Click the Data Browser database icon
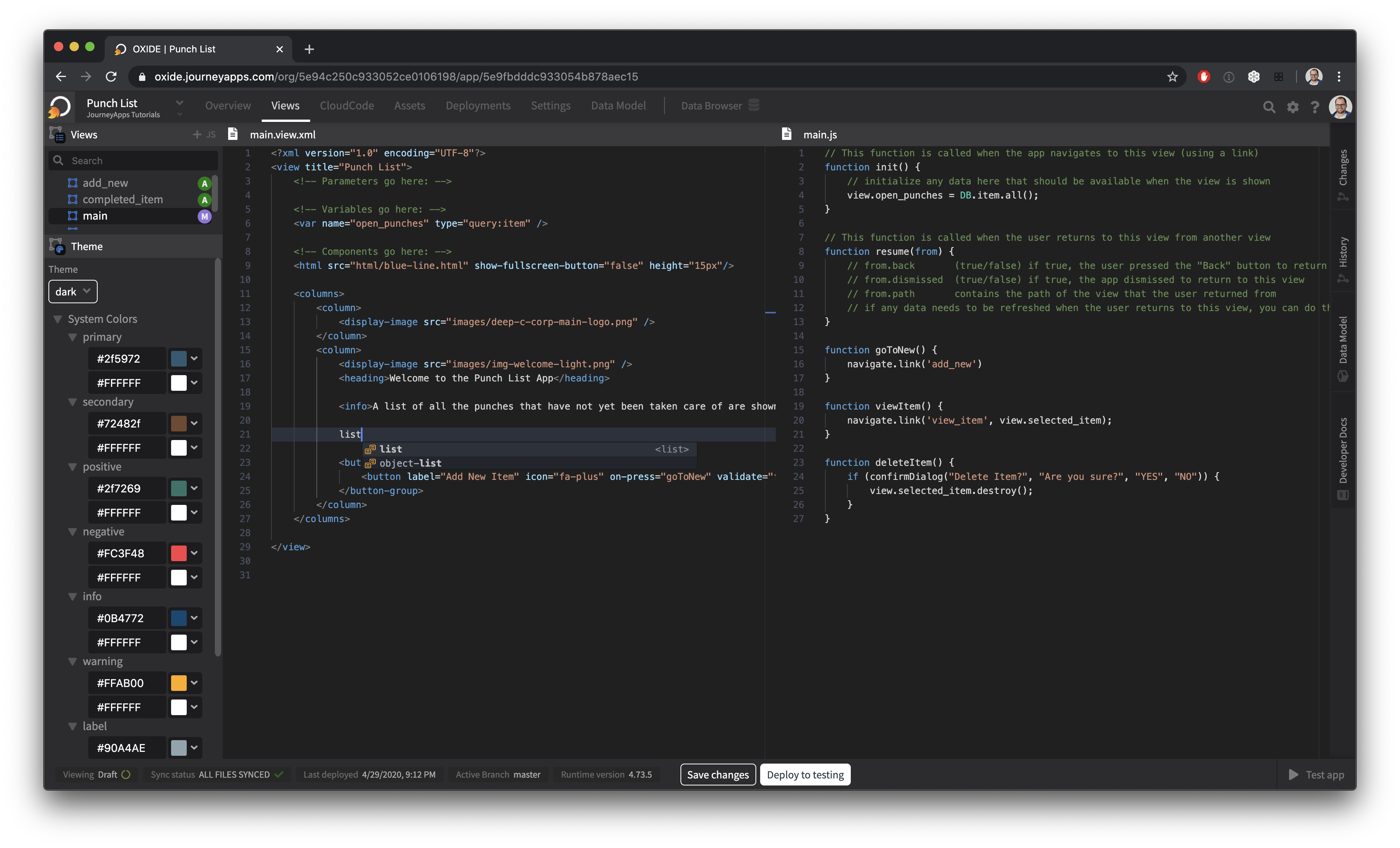The height and width of the screenshot is (848, 1400). [x=754, y=105]
